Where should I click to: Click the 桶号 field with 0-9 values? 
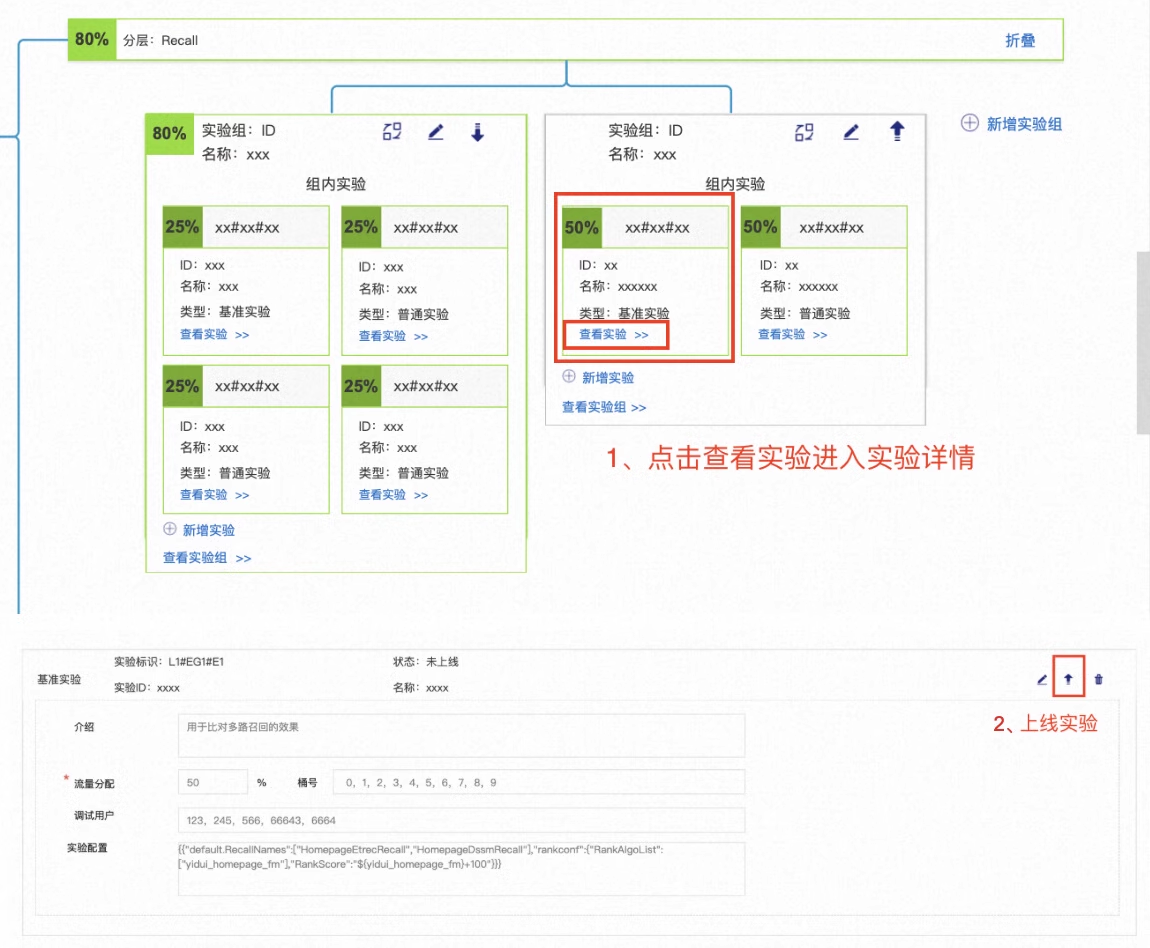tap(539, 782)
